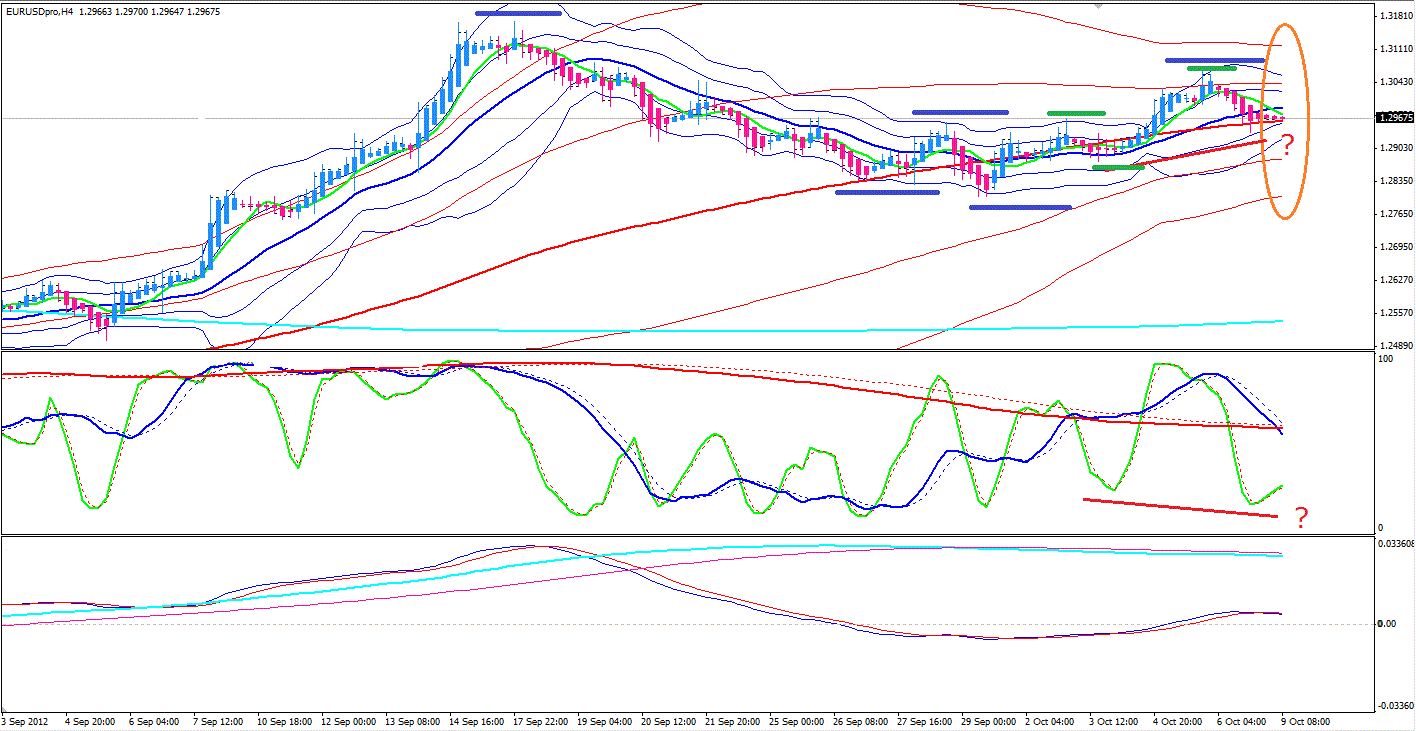The image size is (1416, 731).
Task: Click the 1.31810 price scale label
Action: click(x=1394, y=16)
